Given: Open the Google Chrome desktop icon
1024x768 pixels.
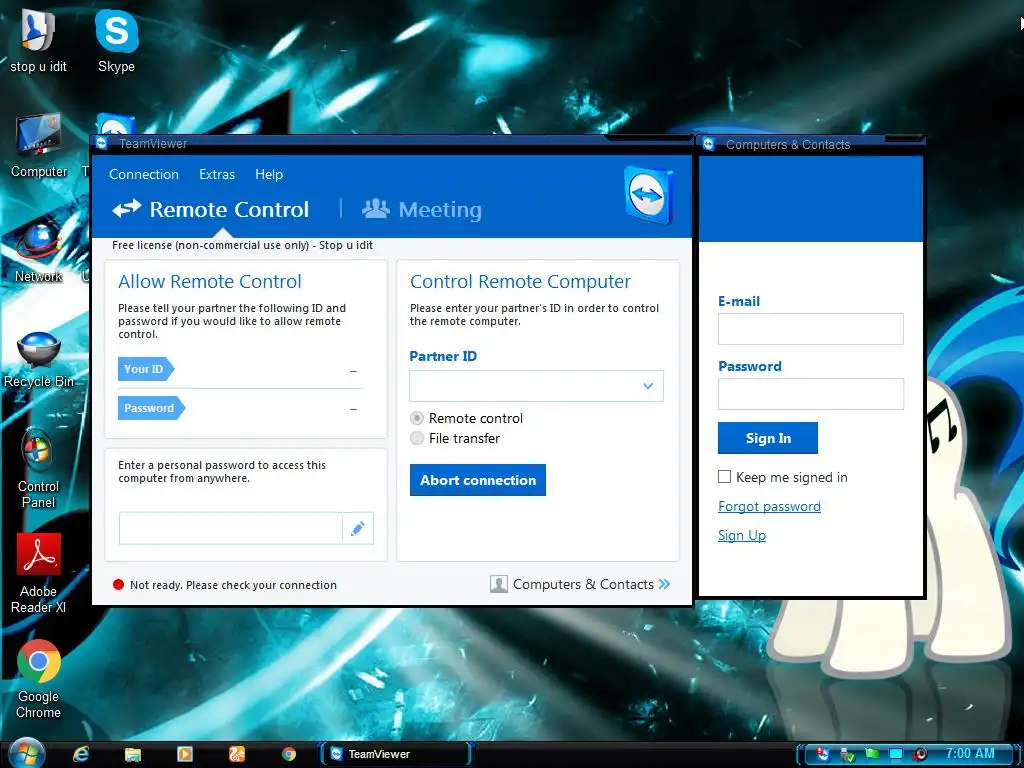Looking at the screenshot, I should pyautogui.click(x=39, y=679).
